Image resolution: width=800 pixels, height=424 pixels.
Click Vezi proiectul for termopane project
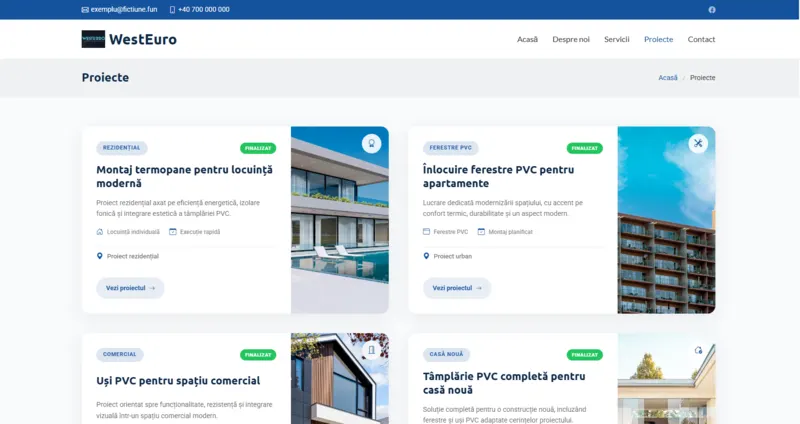(130, 288)
